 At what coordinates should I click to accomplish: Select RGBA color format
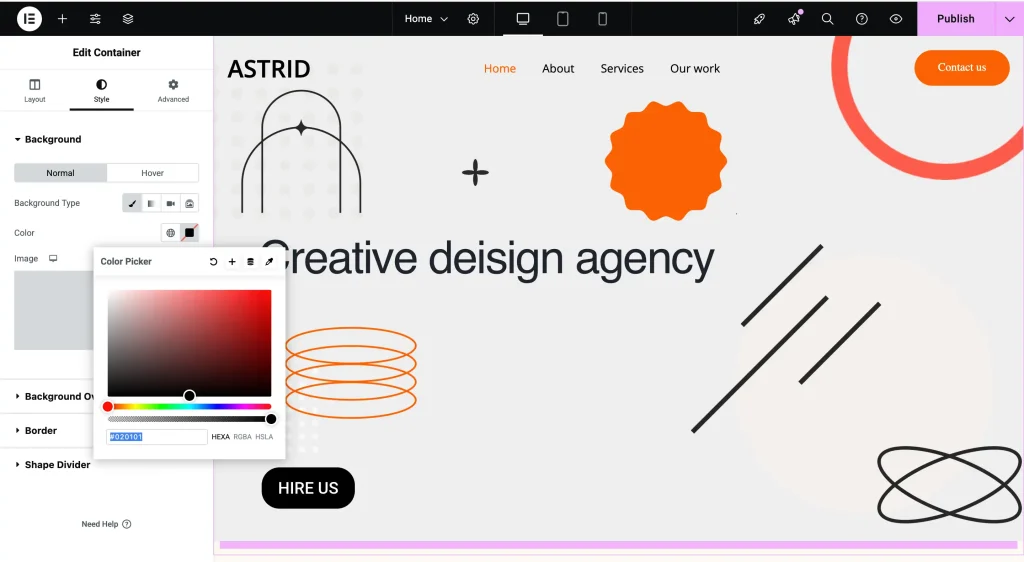[242, 437]
